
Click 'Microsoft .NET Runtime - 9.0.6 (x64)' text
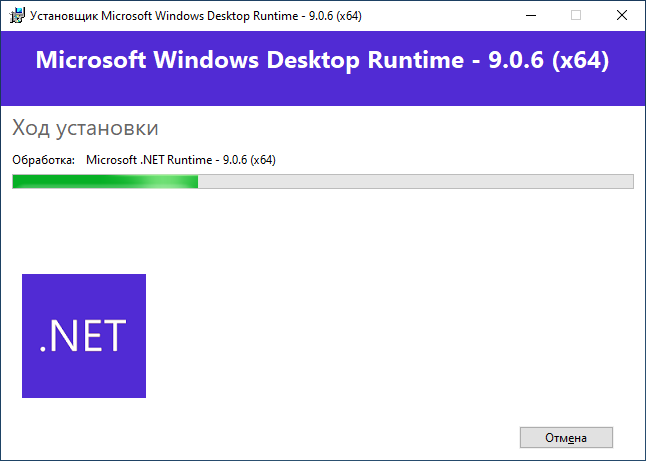pyautogui.click(x=181, y=160)
